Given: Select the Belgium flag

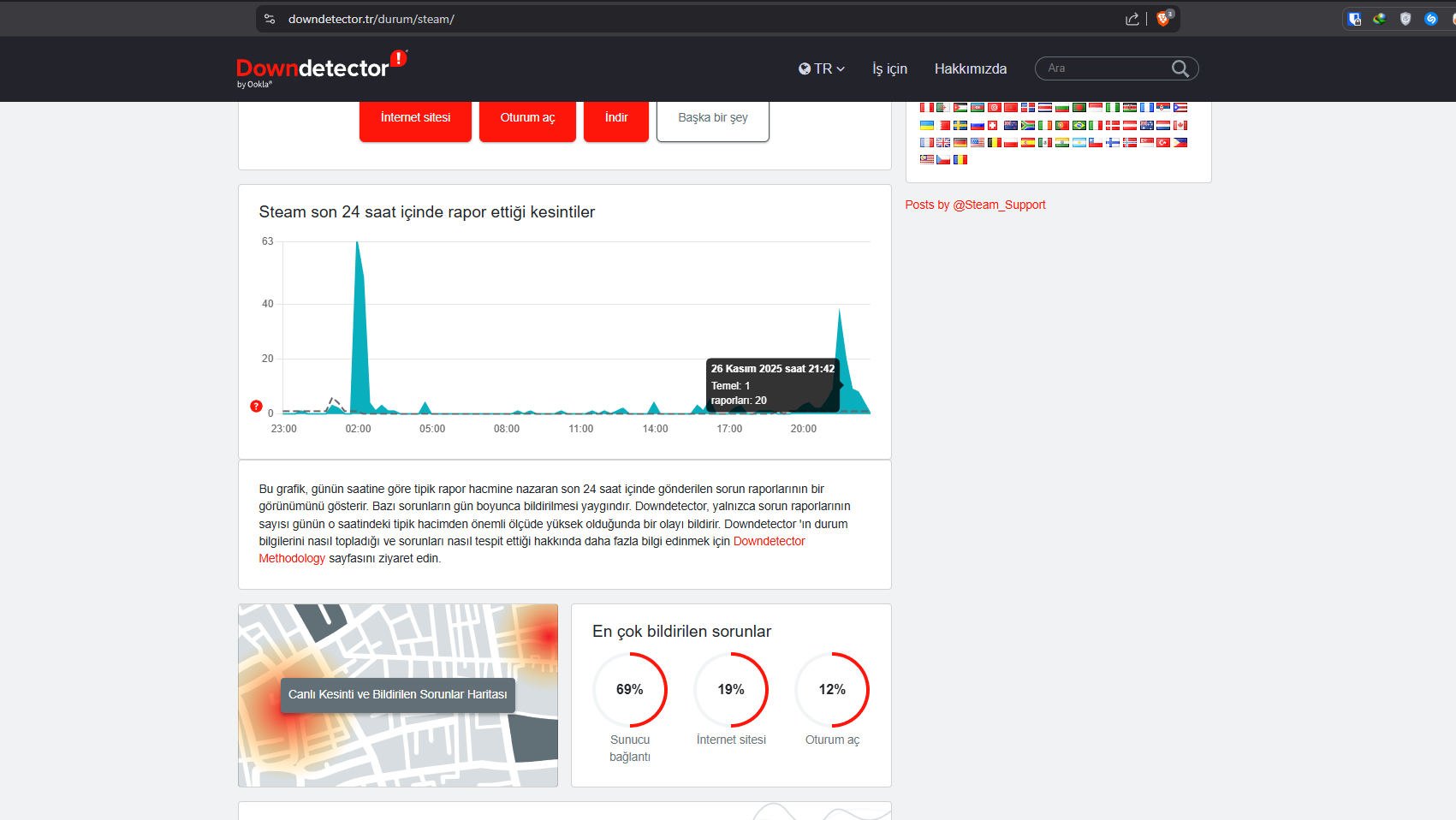Looking at the screenshot, I should click(x=995, y=142).
